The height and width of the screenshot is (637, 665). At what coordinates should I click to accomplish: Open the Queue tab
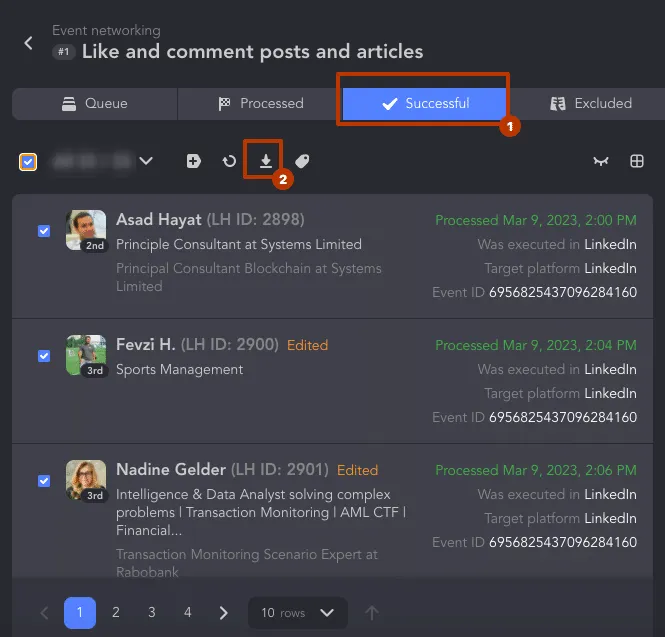tap(95, 103)
